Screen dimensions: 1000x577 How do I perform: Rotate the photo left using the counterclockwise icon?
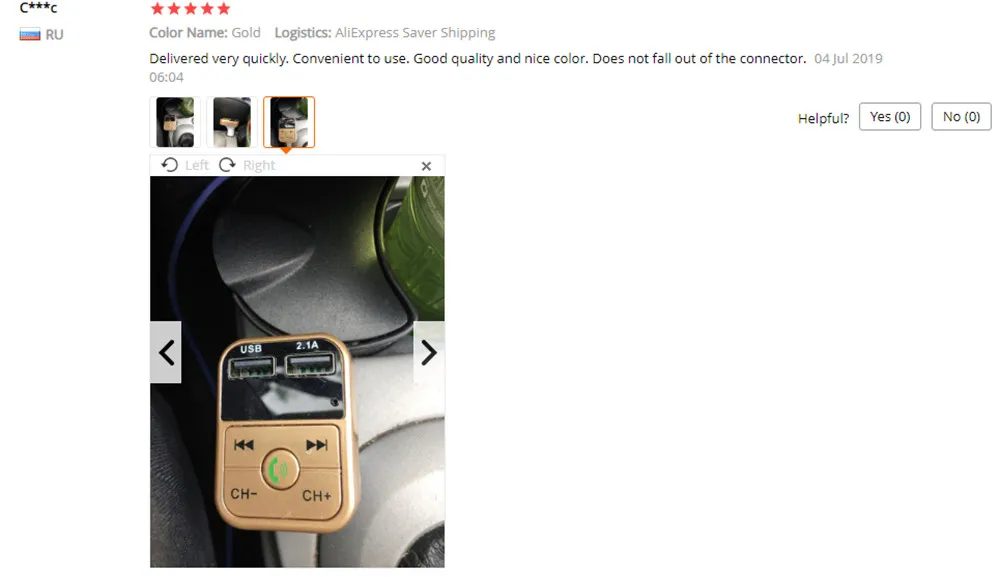pos(169,165)
